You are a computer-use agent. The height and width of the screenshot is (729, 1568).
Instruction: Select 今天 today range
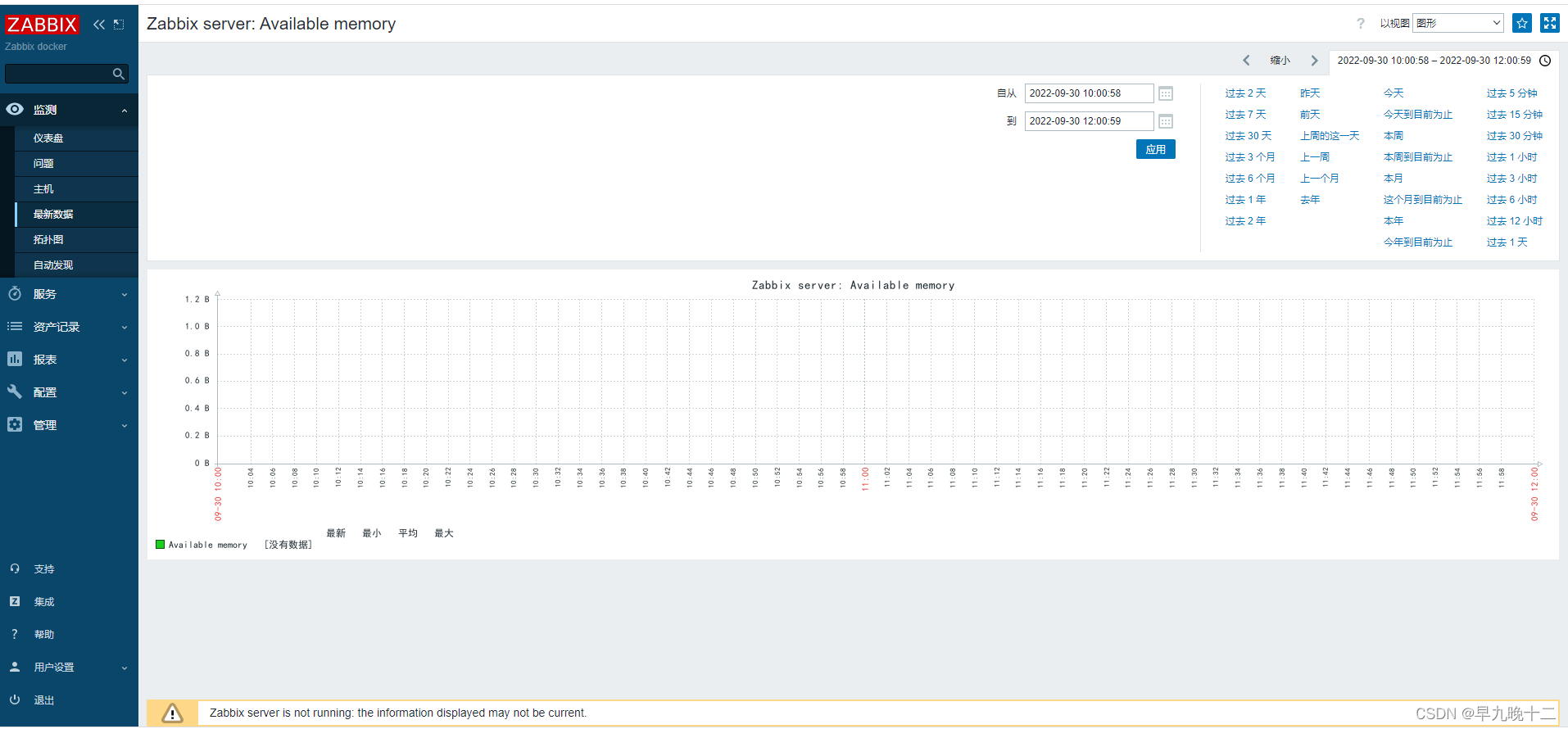coord(1394,93)
